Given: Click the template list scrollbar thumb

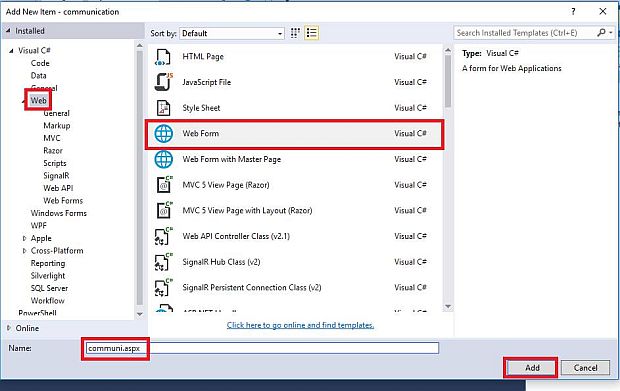Looking at the screenshot, I should 448,81.
